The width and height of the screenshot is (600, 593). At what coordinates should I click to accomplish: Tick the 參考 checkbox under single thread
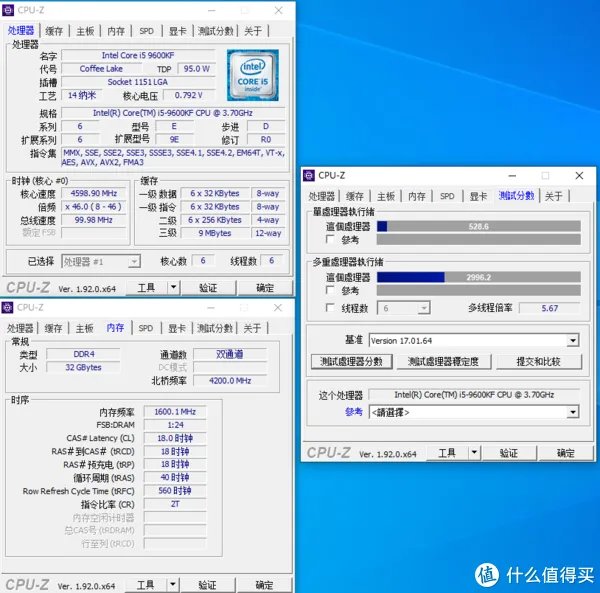click(330, 239)
